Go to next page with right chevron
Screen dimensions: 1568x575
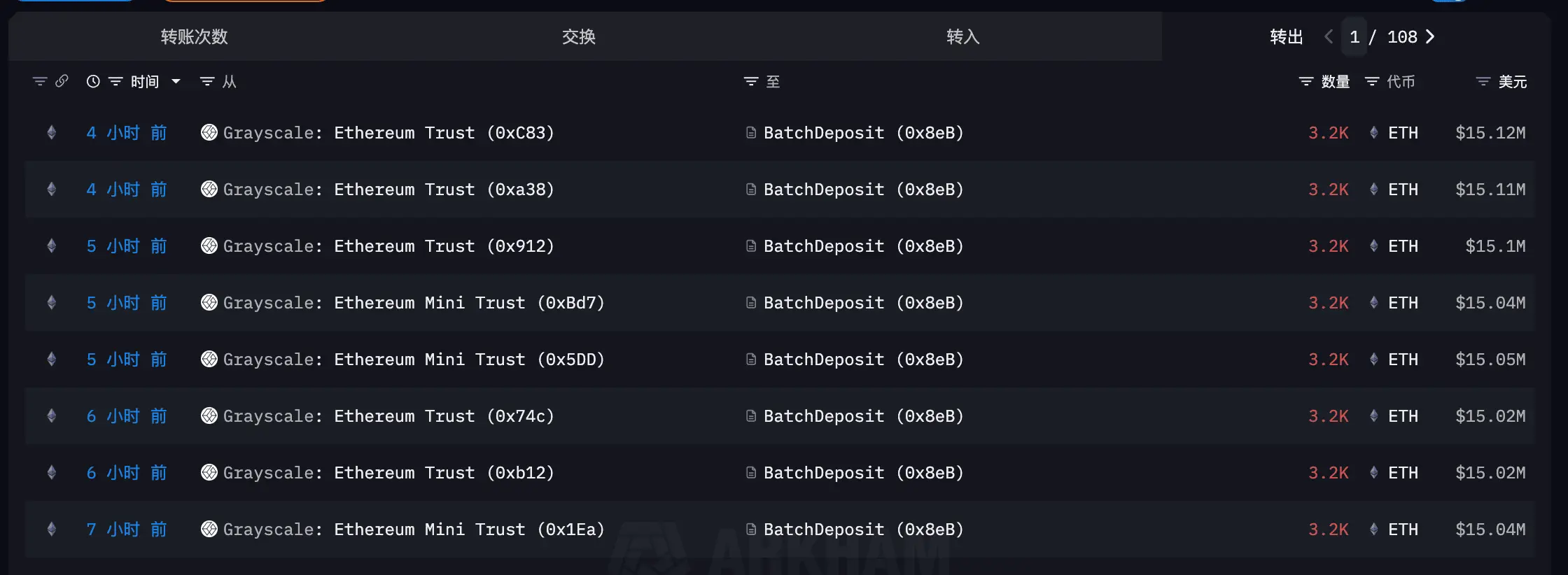1430,36
